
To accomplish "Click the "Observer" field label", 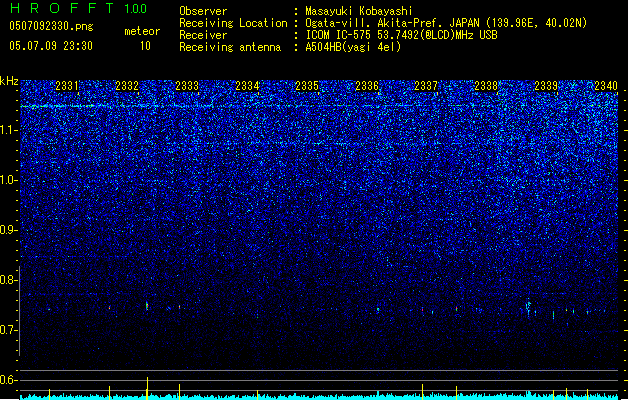I will 203,11.
